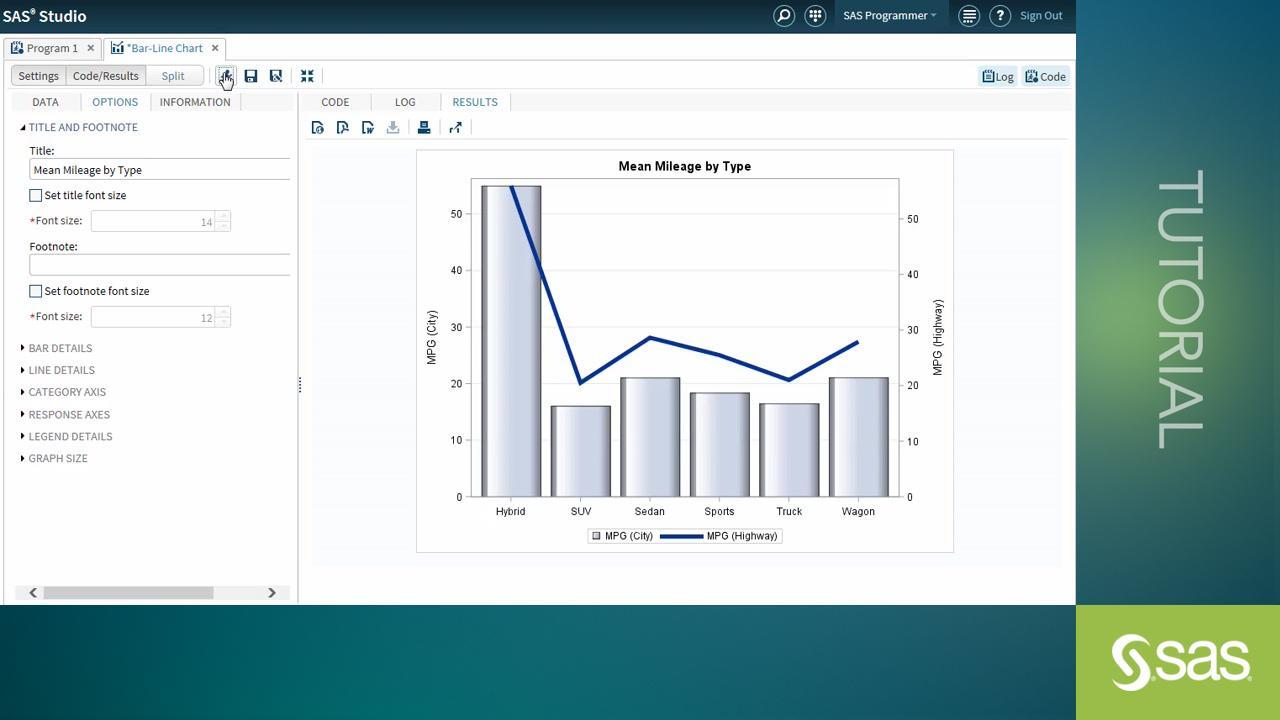Open the search icon in header
This screenshot has height=720, width=1280.
click(784, 16)
